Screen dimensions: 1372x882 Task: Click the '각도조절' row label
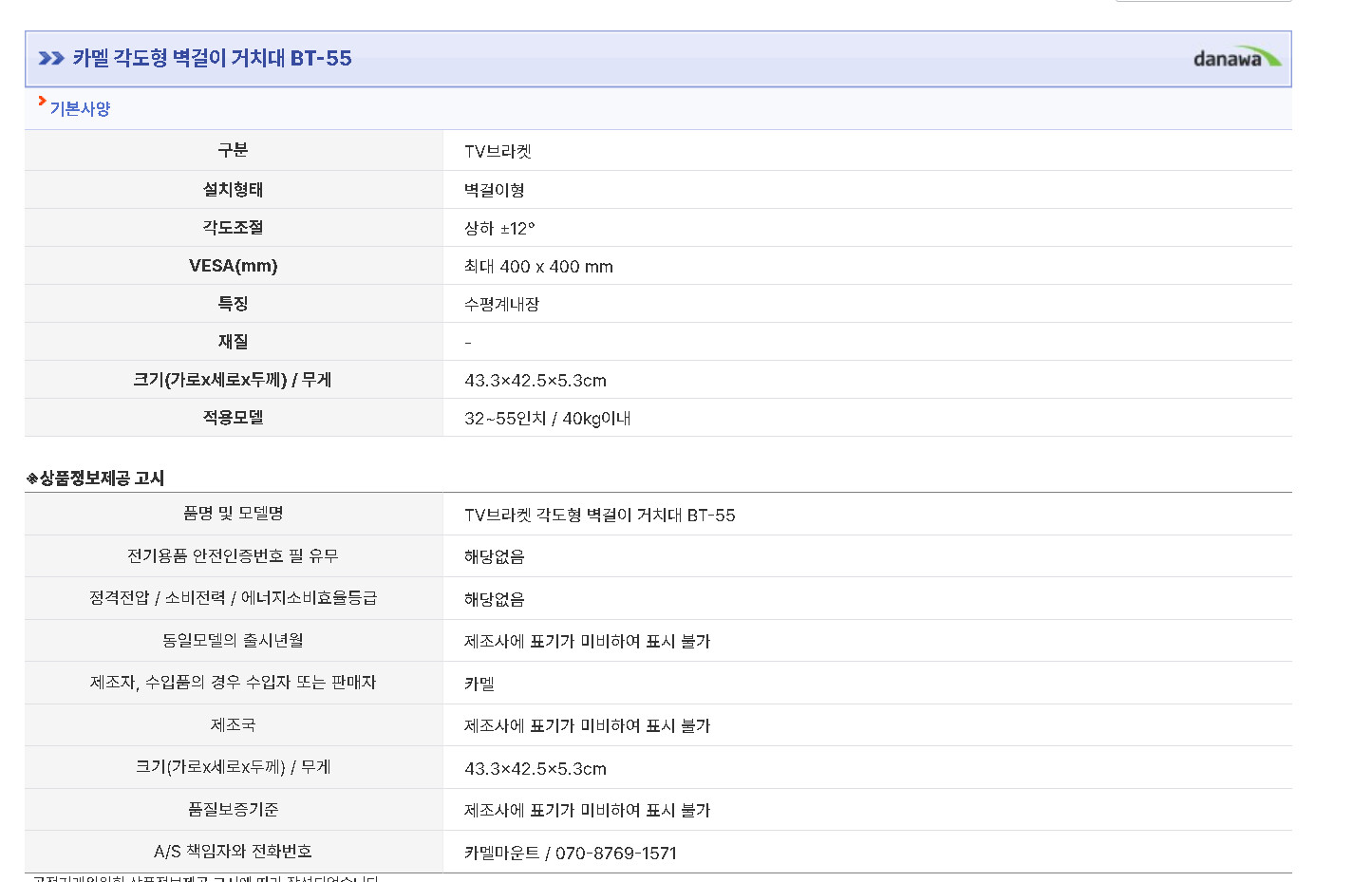pyautogui.click(x=233, y=227)
